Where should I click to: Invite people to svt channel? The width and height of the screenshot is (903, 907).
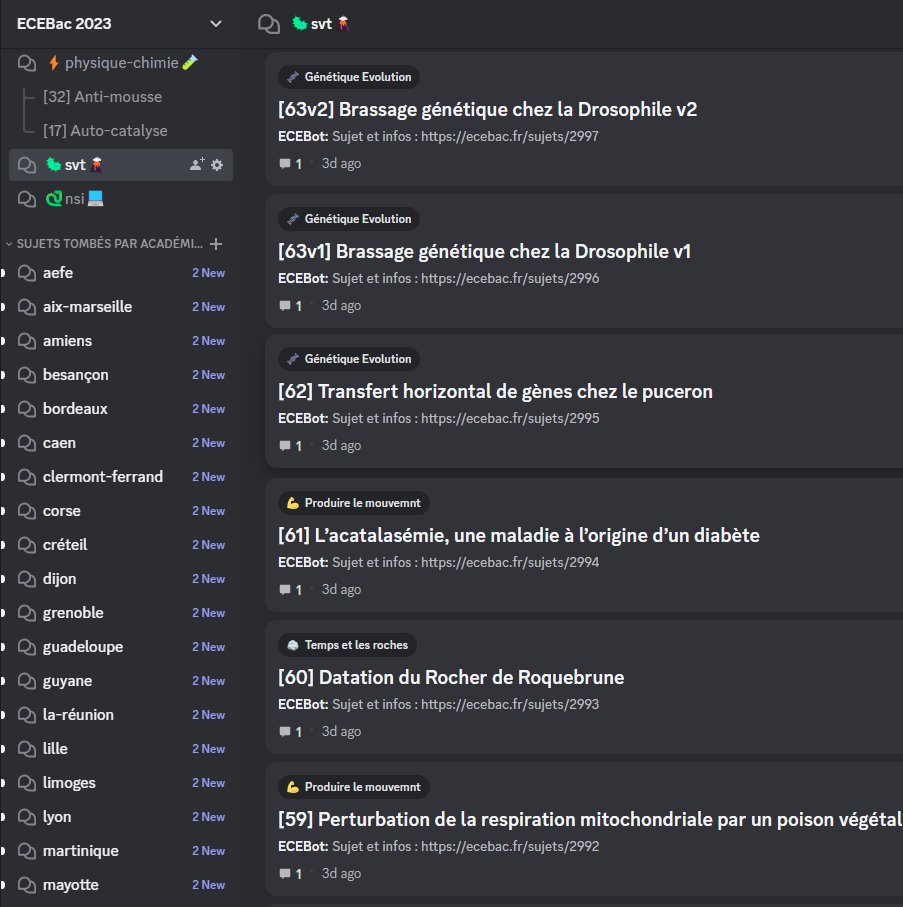coord(197,165)
